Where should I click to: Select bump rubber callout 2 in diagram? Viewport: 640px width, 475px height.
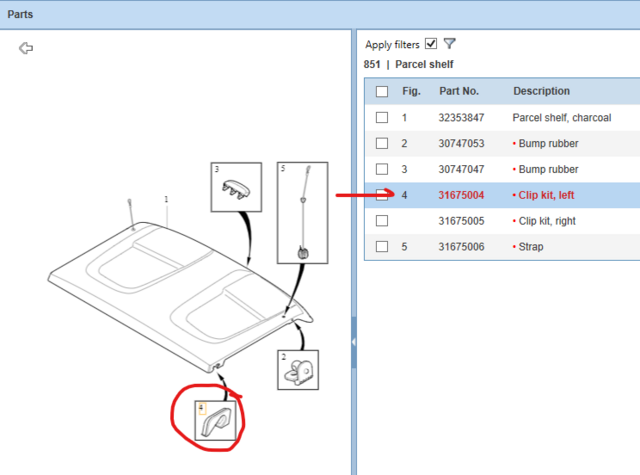(296, 370)
